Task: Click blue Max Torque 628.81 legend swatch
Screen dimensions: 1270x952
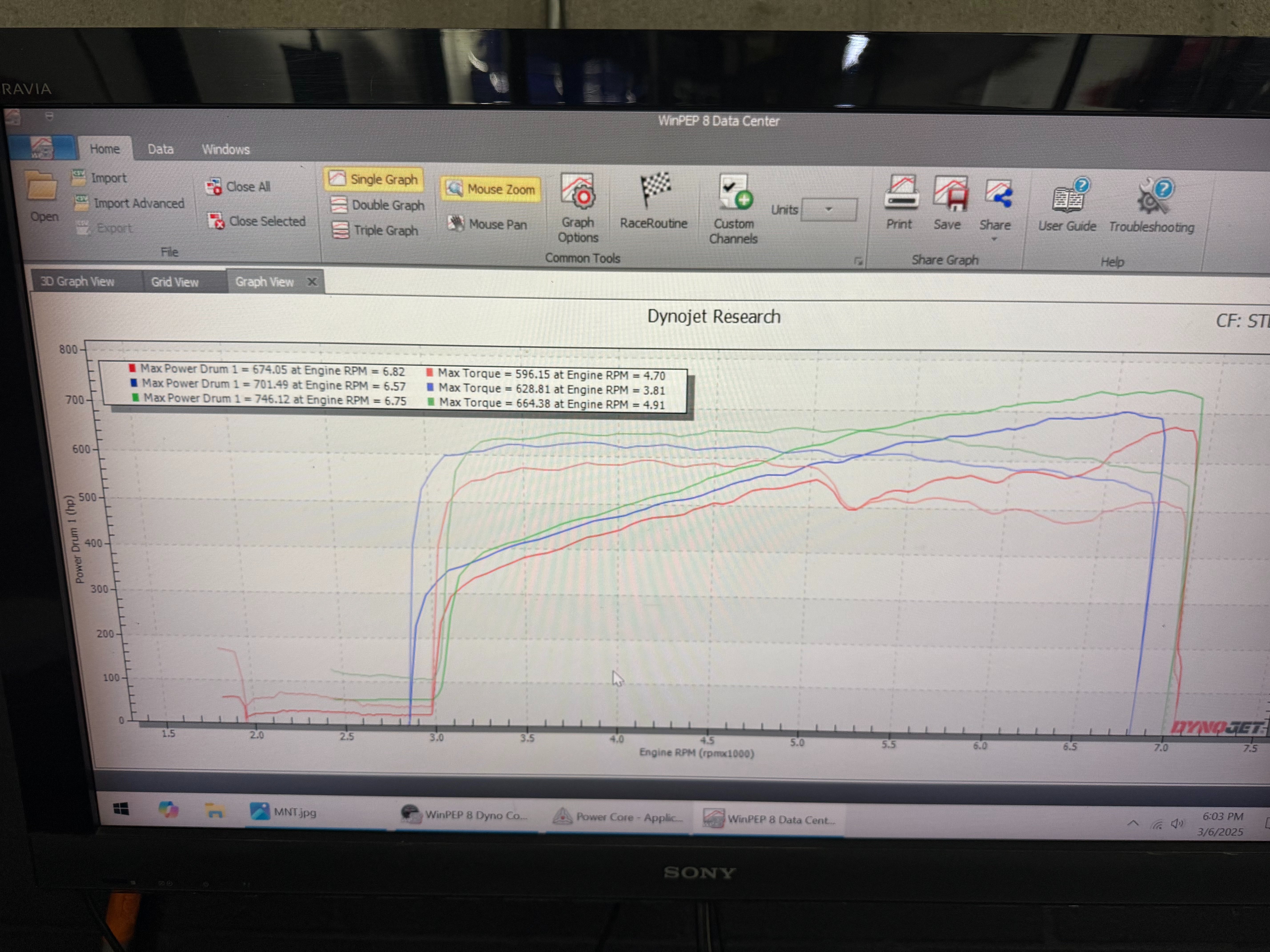Action: click(430, 387)
